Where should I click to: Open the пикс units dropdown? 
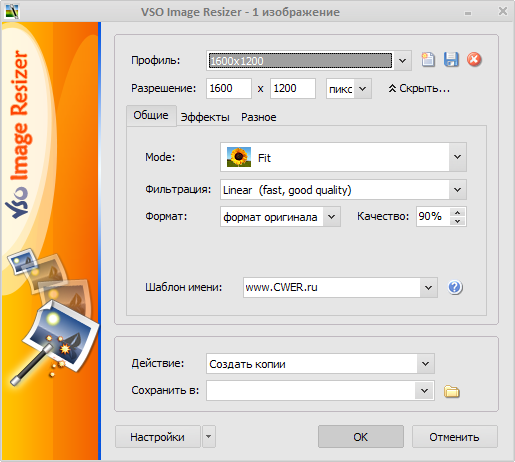tap(363, 89)
